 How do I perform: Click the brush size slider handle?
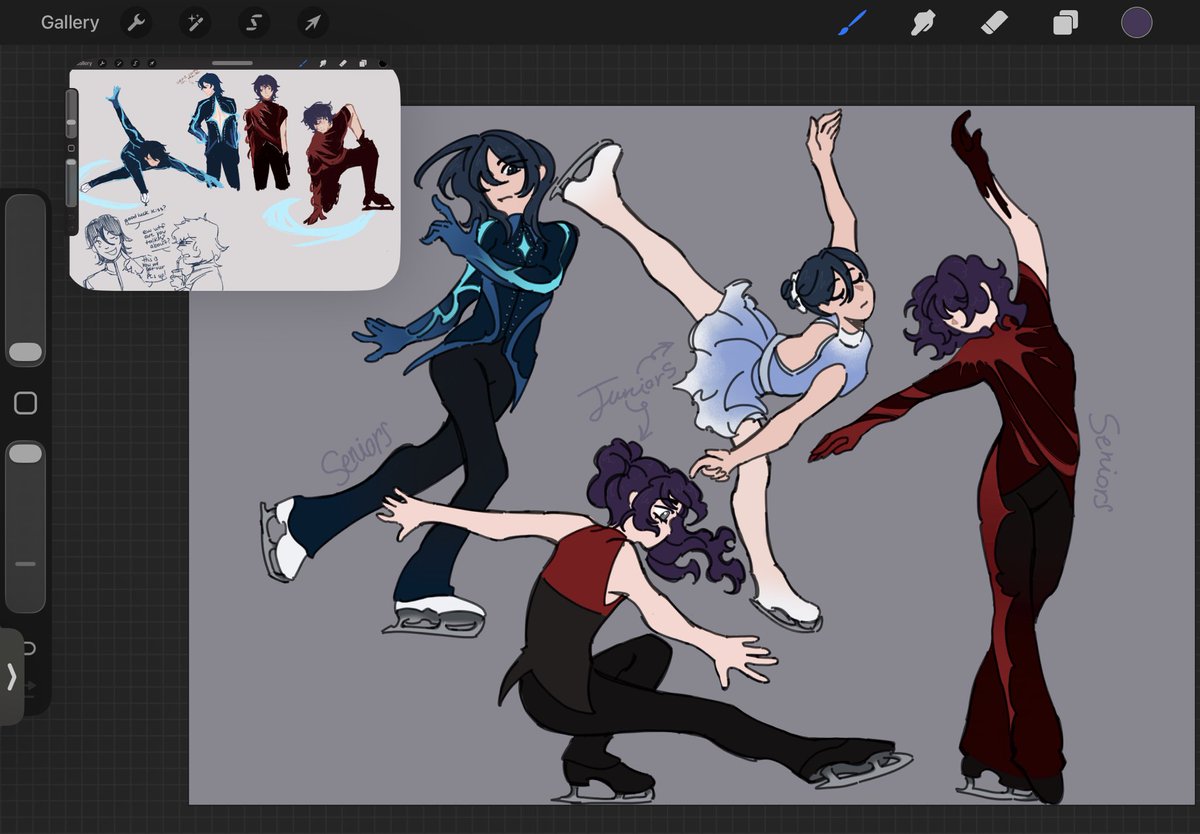[25, 352]
